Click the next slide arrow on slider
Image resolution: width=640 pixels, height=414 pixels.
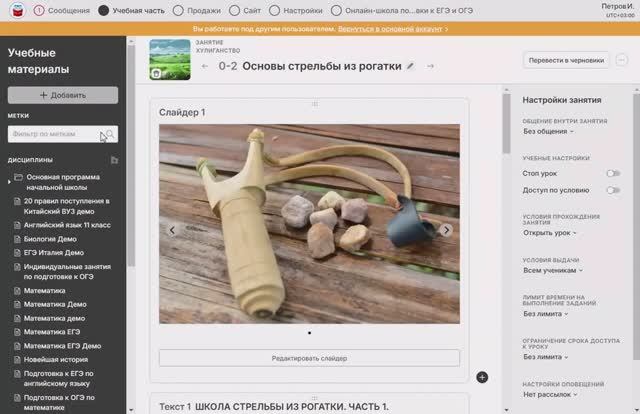pyautogui.click(x=447, y=230)
